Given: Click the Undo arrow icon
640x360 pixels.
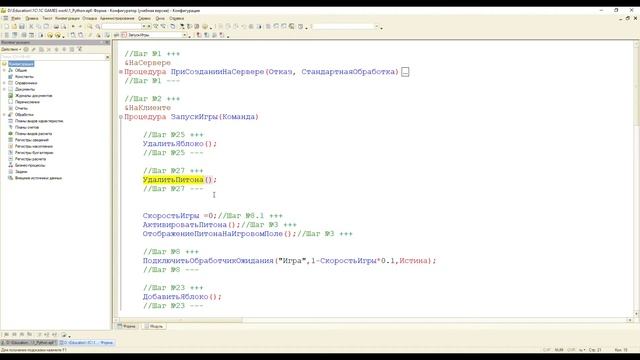Looking at the screenshot, I should (73, 27).
